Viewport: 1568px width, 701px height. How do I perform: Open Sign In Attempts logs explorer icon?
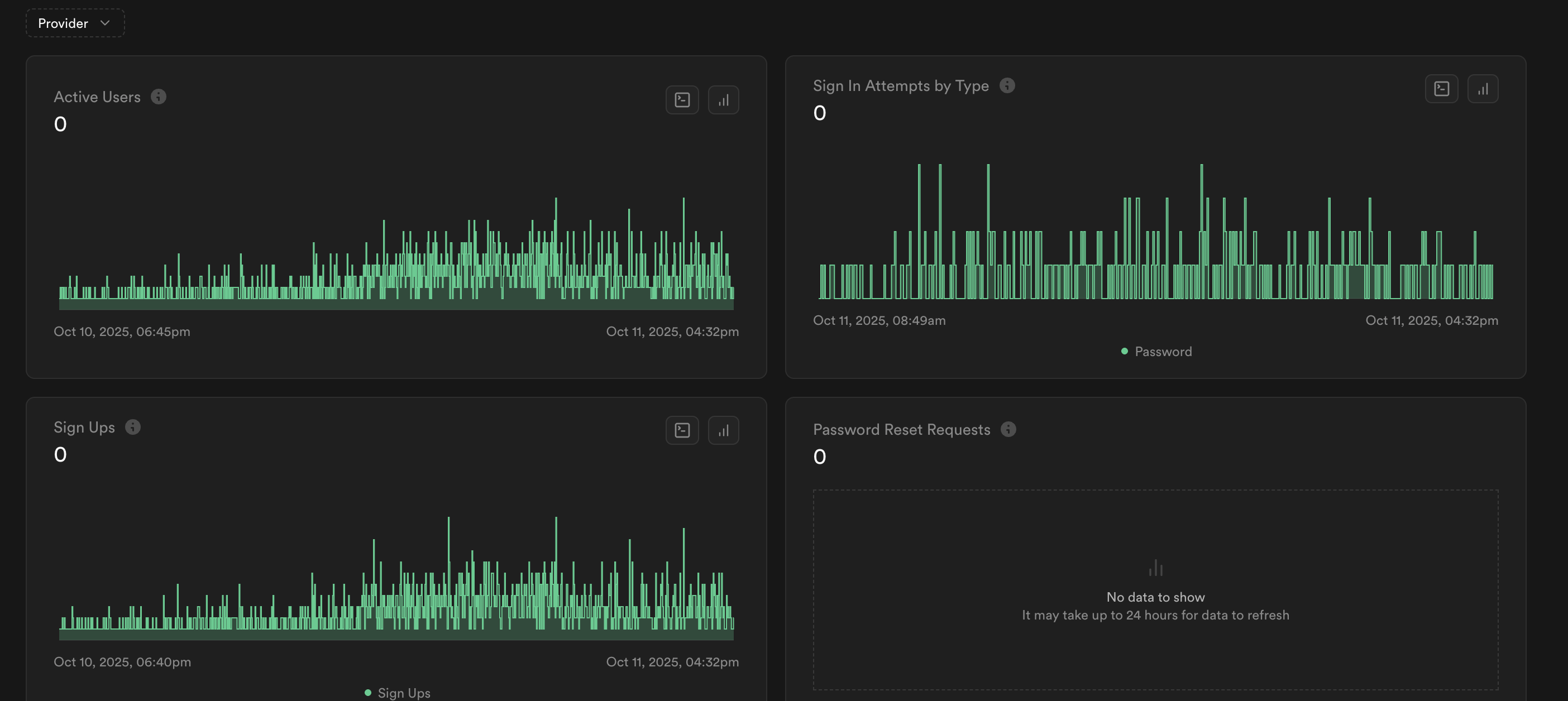coord(1441,89)
